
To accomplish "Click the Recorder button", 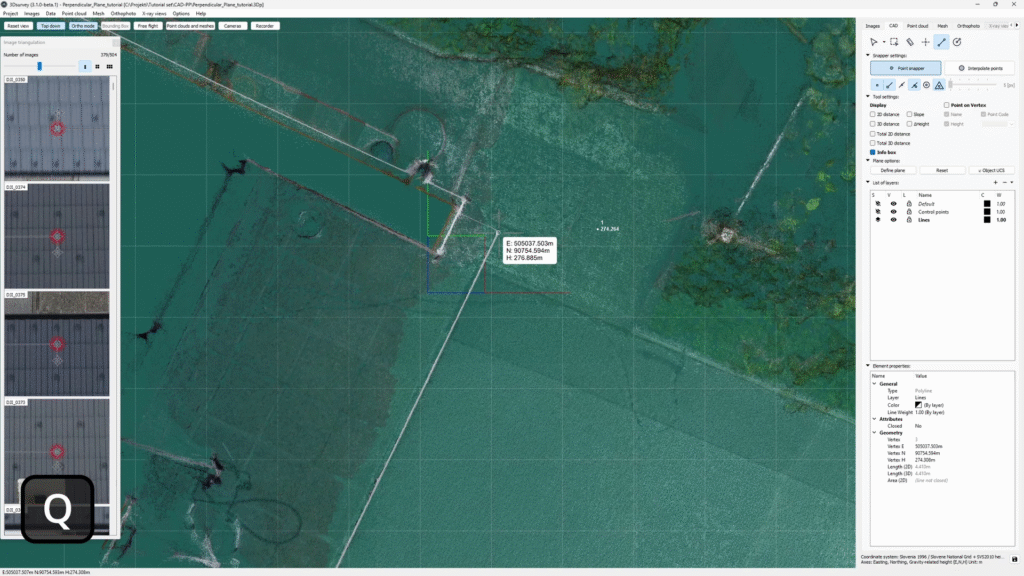I will click(264, 26).
